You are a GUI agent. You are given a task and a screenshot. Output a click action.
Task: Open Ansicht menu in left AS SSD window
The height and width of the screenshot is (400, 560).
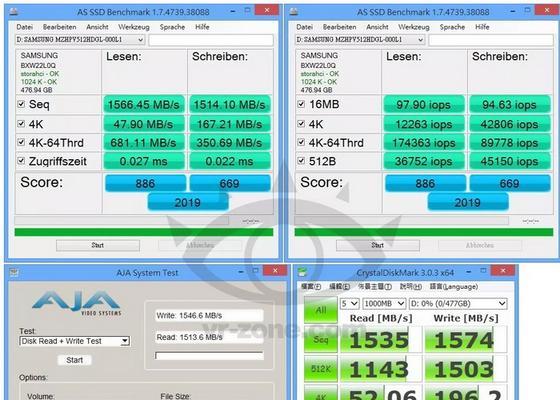[x=97, y=27]
